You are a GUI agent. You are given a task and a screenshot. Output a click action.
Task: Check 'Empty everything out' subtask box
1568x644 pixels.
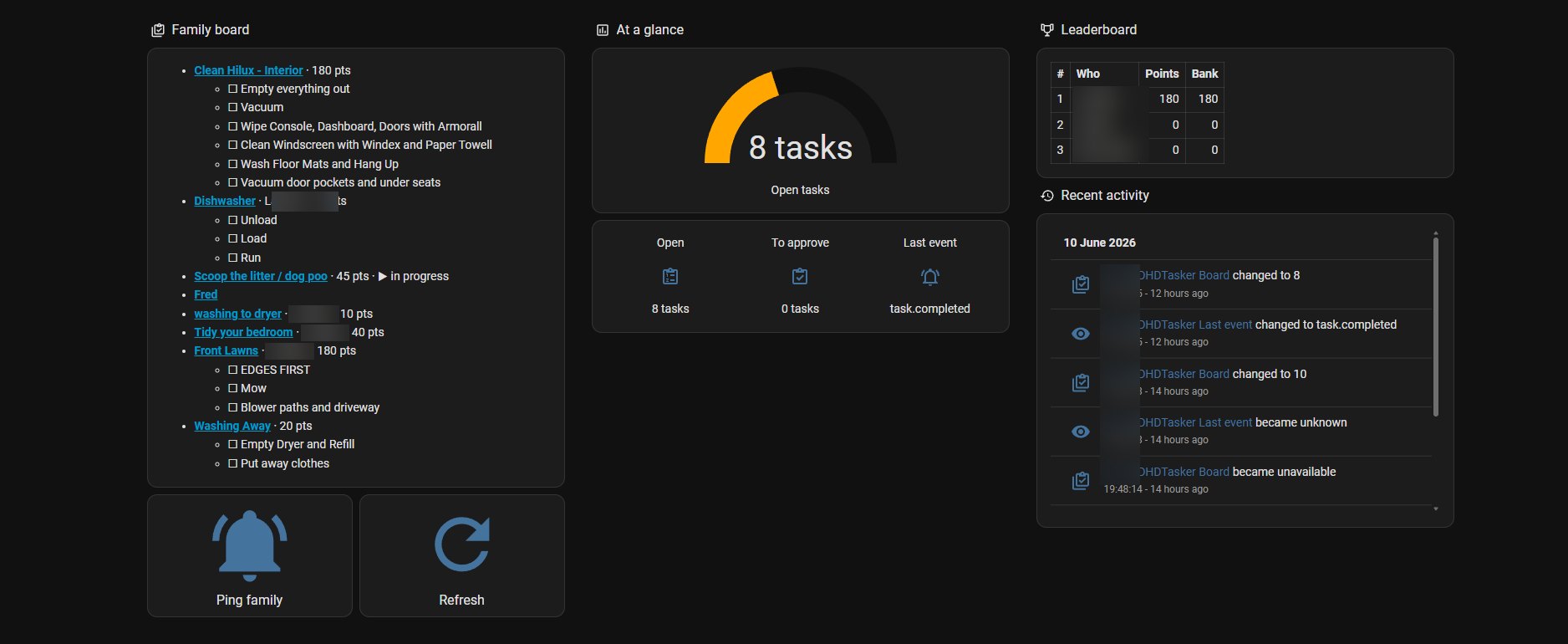coord(233,89)
